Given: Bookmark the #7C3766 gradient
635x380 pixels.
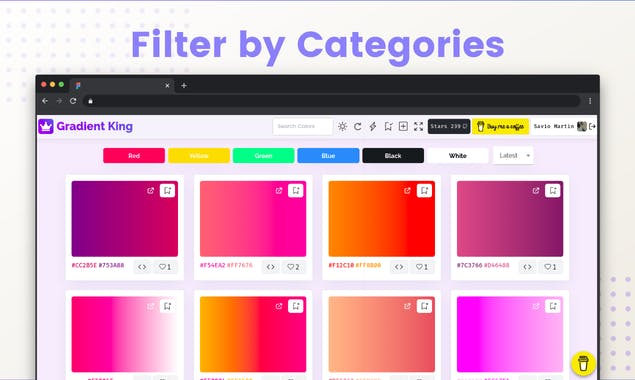Looking at the screenshot, I should point(553,190).
